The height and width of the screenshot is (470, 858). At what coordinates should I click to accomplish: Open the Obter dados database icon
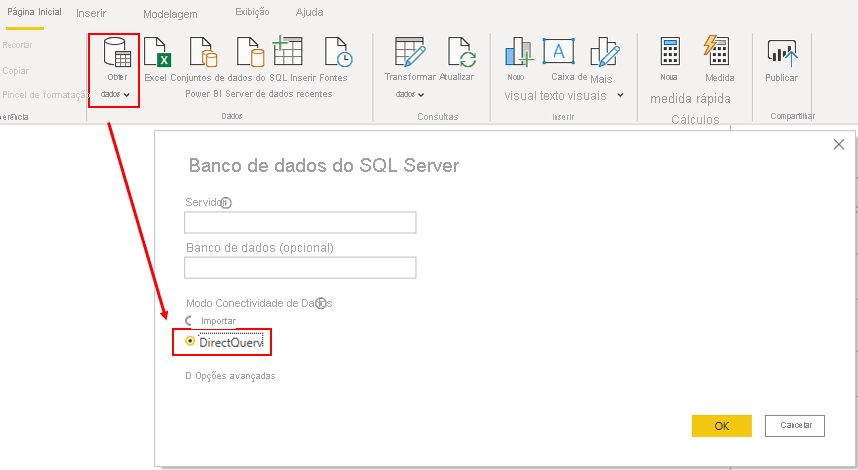click(117, 52)
